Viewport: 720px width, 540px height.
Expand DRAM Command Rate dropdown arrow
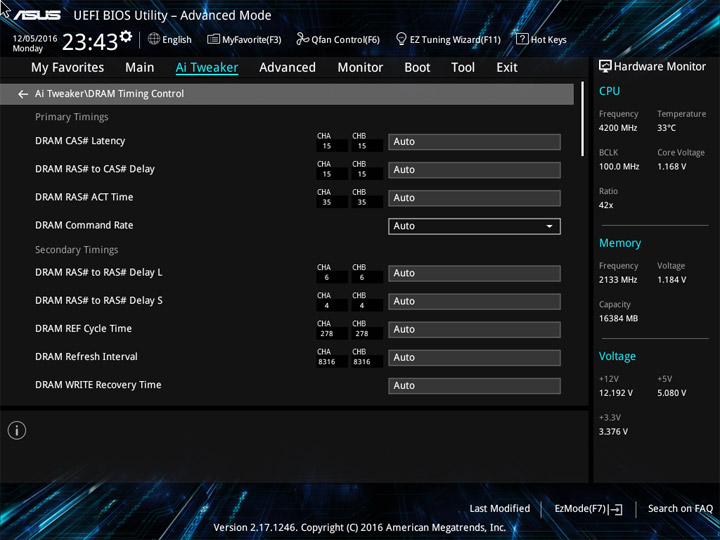549,226
